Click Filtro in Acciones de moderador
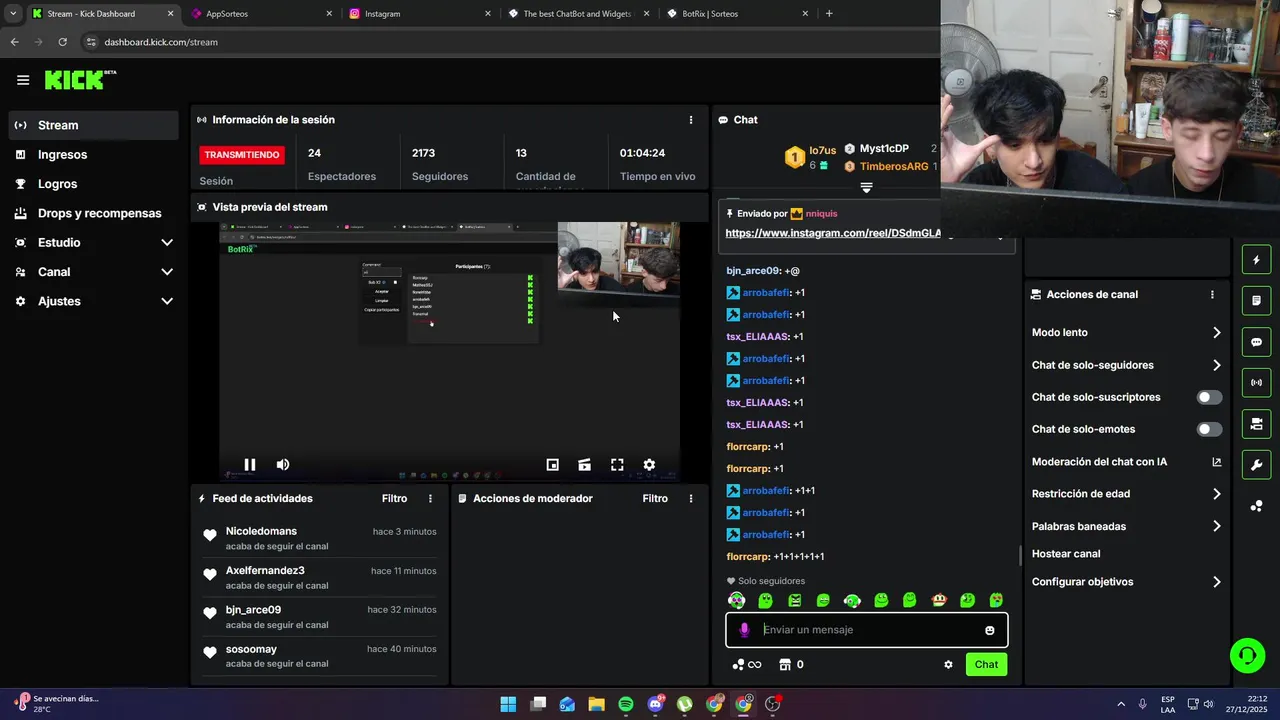Screen dimensions: 1280x720 (655, 498)
